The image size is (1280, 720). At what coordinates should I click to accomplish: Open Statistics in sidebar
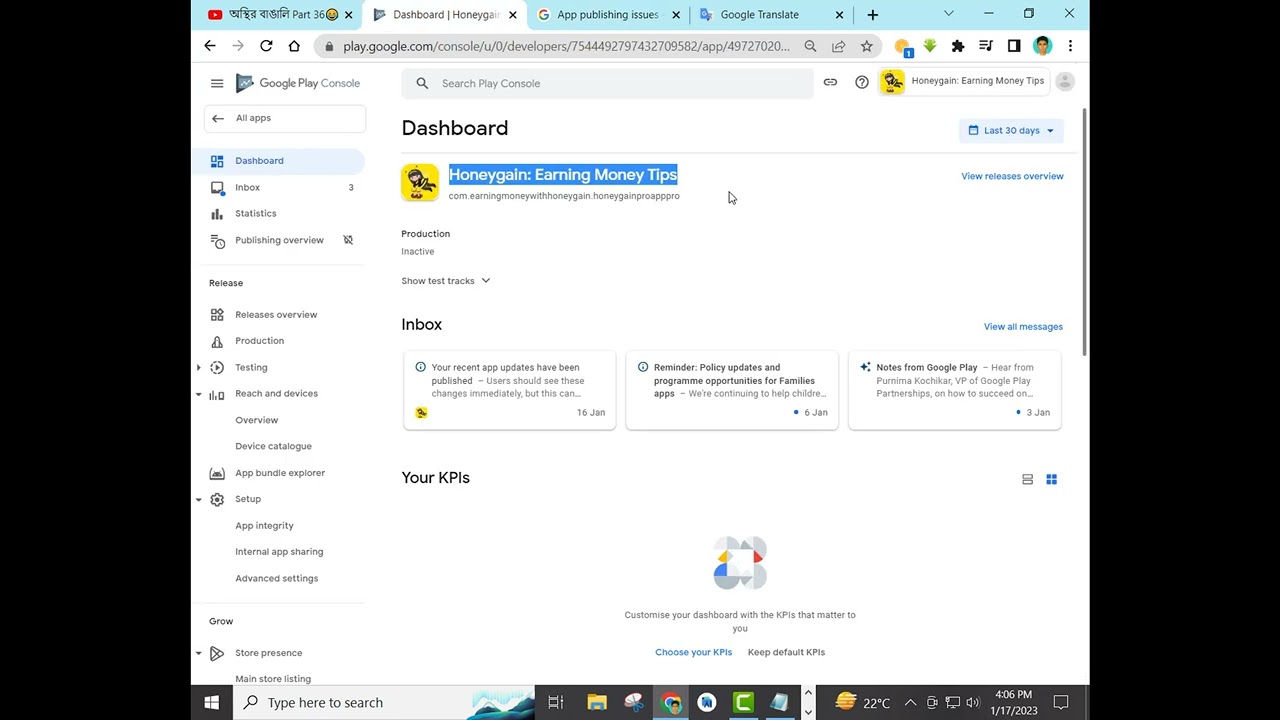point(256,214)
